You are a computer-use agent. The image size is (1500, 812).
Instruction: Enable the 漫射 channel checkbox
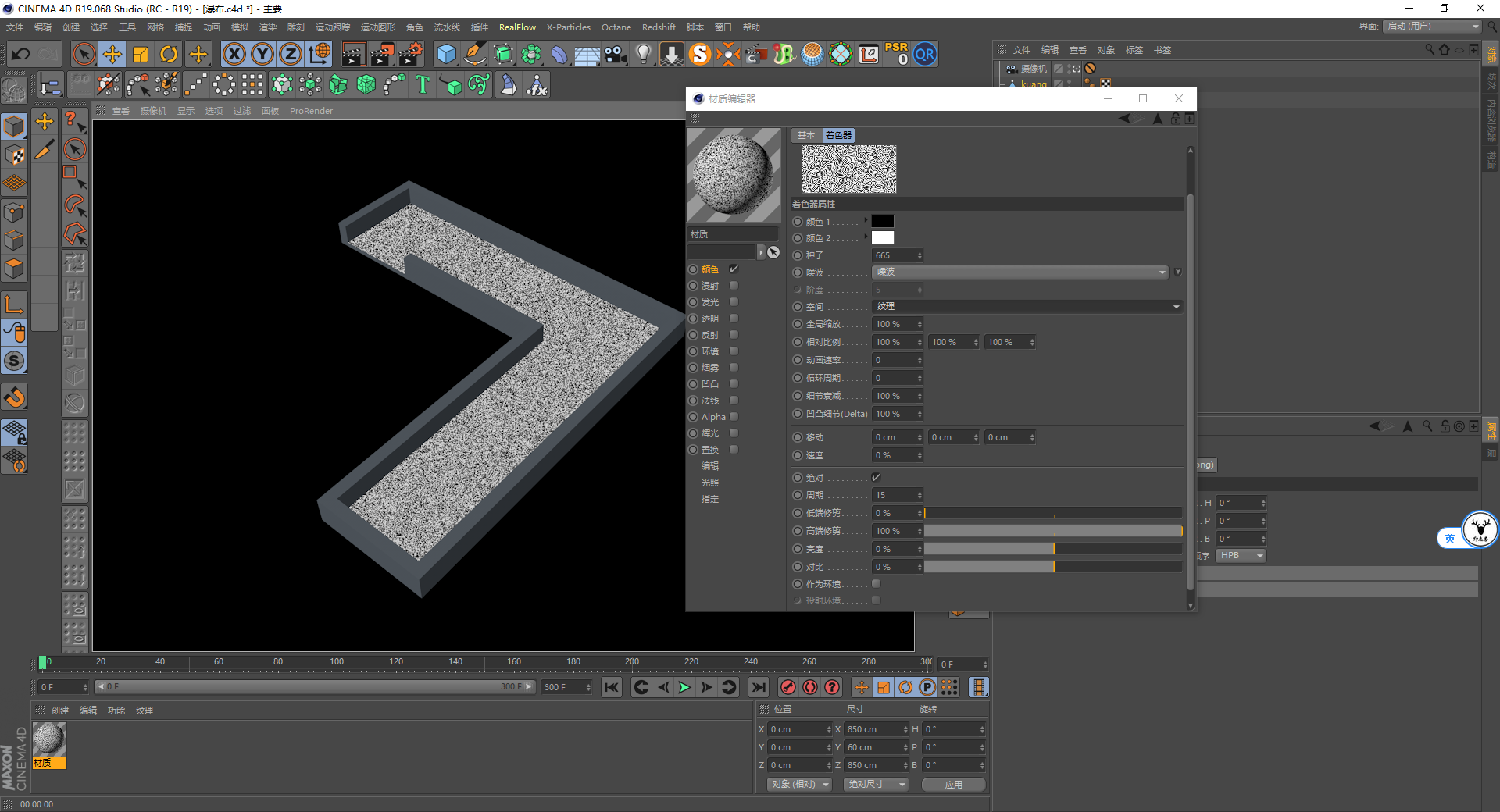click(x=734, y=286)
